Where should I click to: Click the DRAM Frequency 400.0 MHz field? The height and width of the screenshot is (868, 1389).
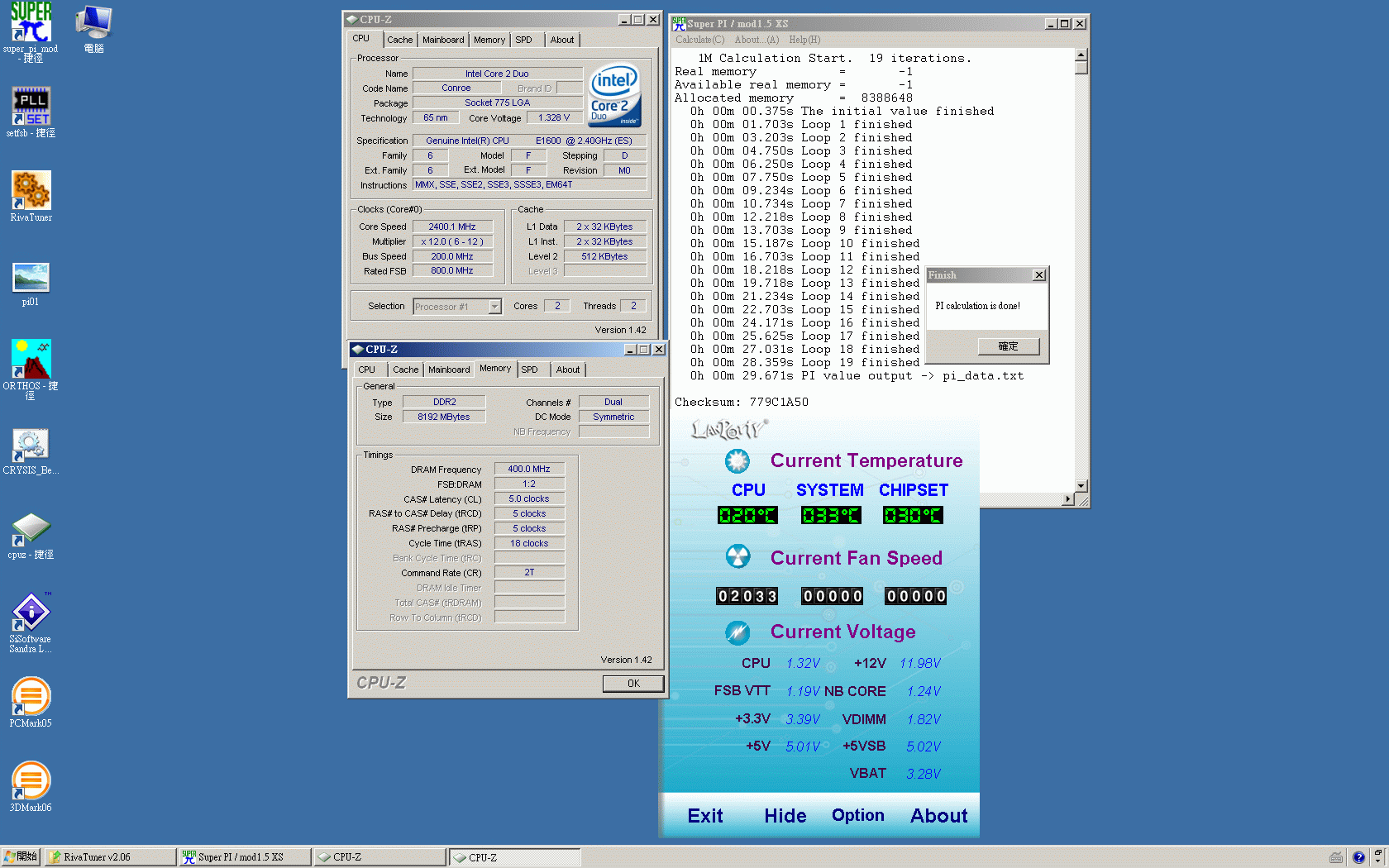(x=529, y=469)
